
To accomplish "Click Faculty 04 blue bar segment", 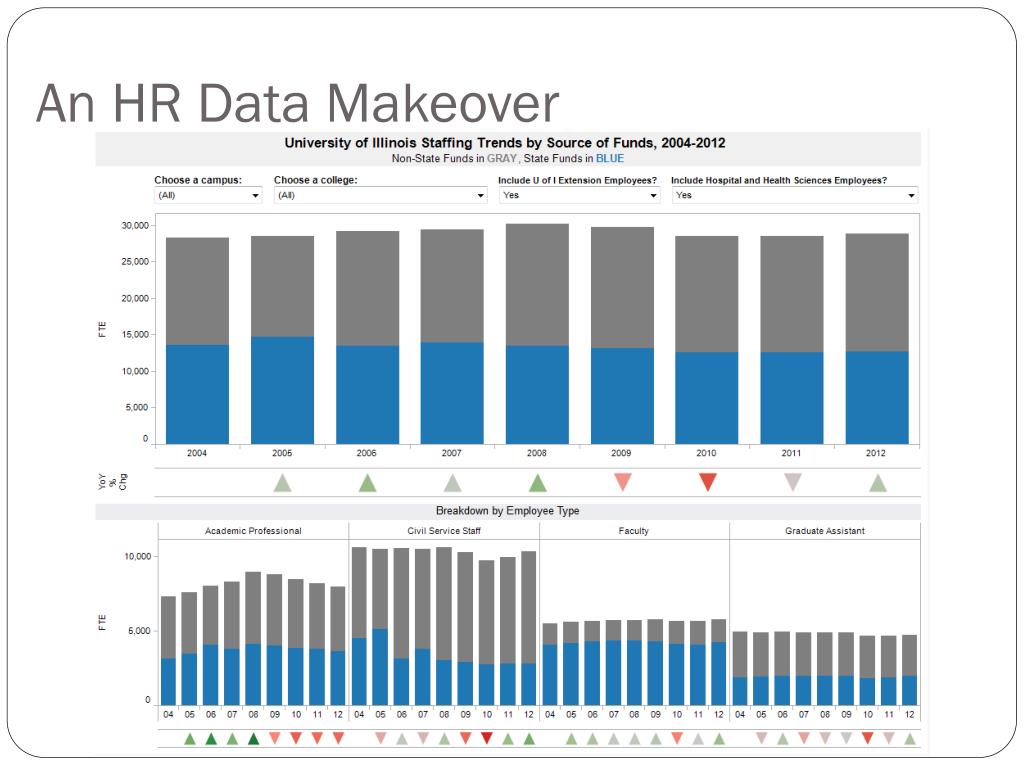I will coord(550,675).
